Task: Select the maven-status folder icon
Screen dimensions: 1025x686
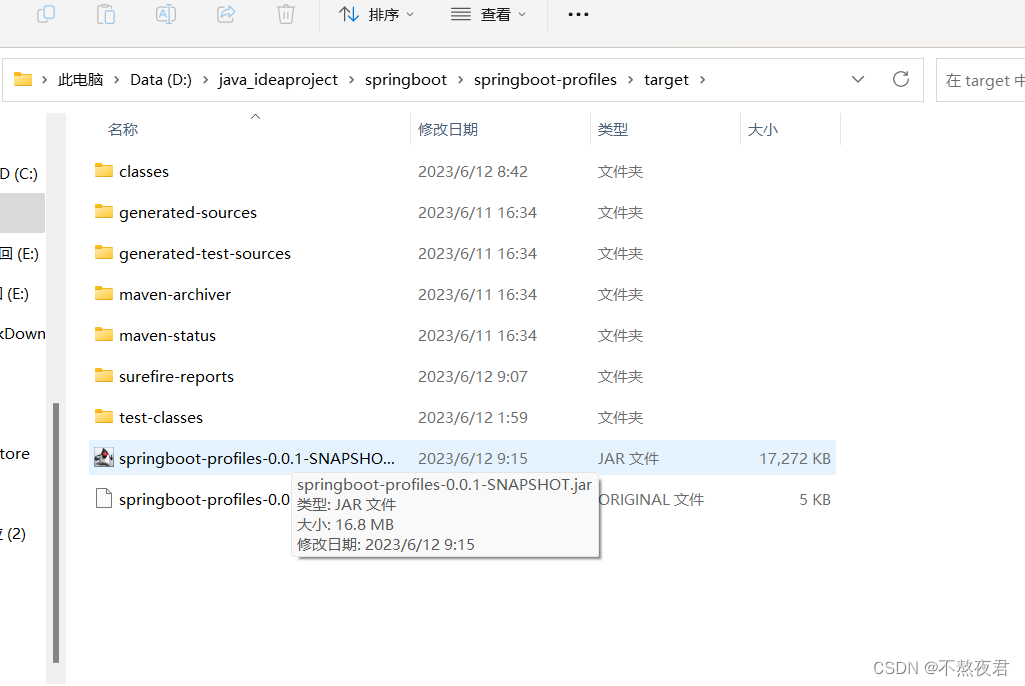Action: (104, 335)
